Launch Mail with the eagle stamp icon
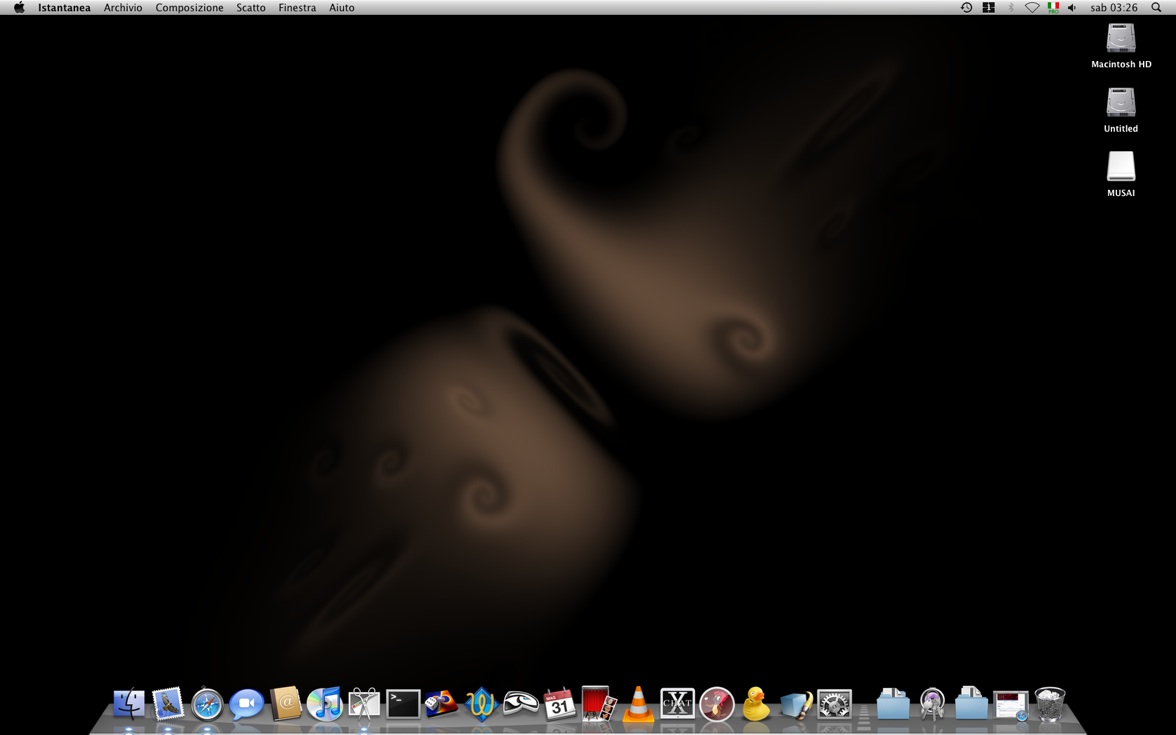 (168, 704)
